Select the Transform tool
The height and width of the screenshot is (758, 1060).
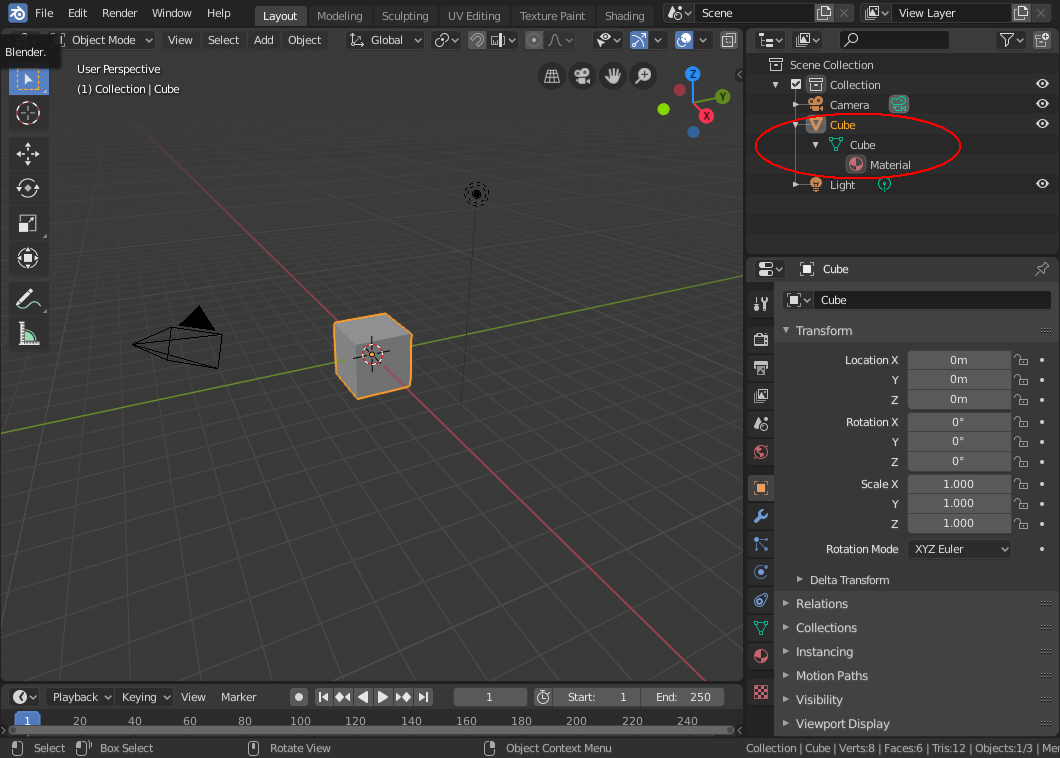(28, 258)
